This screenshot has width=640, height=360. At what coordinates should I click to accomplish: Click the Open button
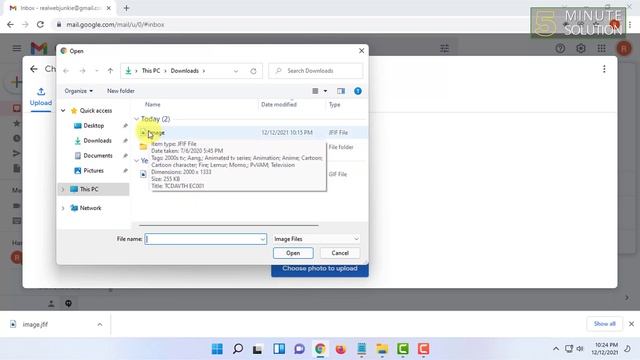[x=293, y=253]
